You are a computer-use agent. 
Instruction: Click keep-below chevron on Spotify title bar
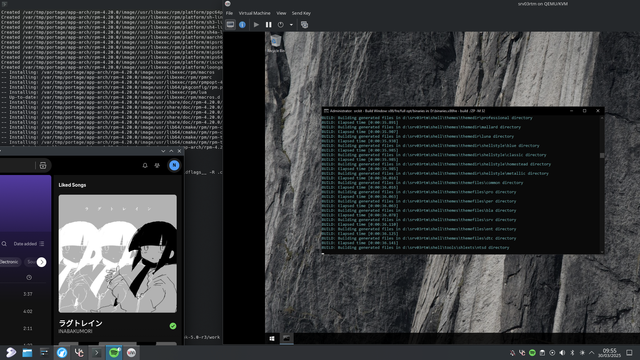point(163,151)
